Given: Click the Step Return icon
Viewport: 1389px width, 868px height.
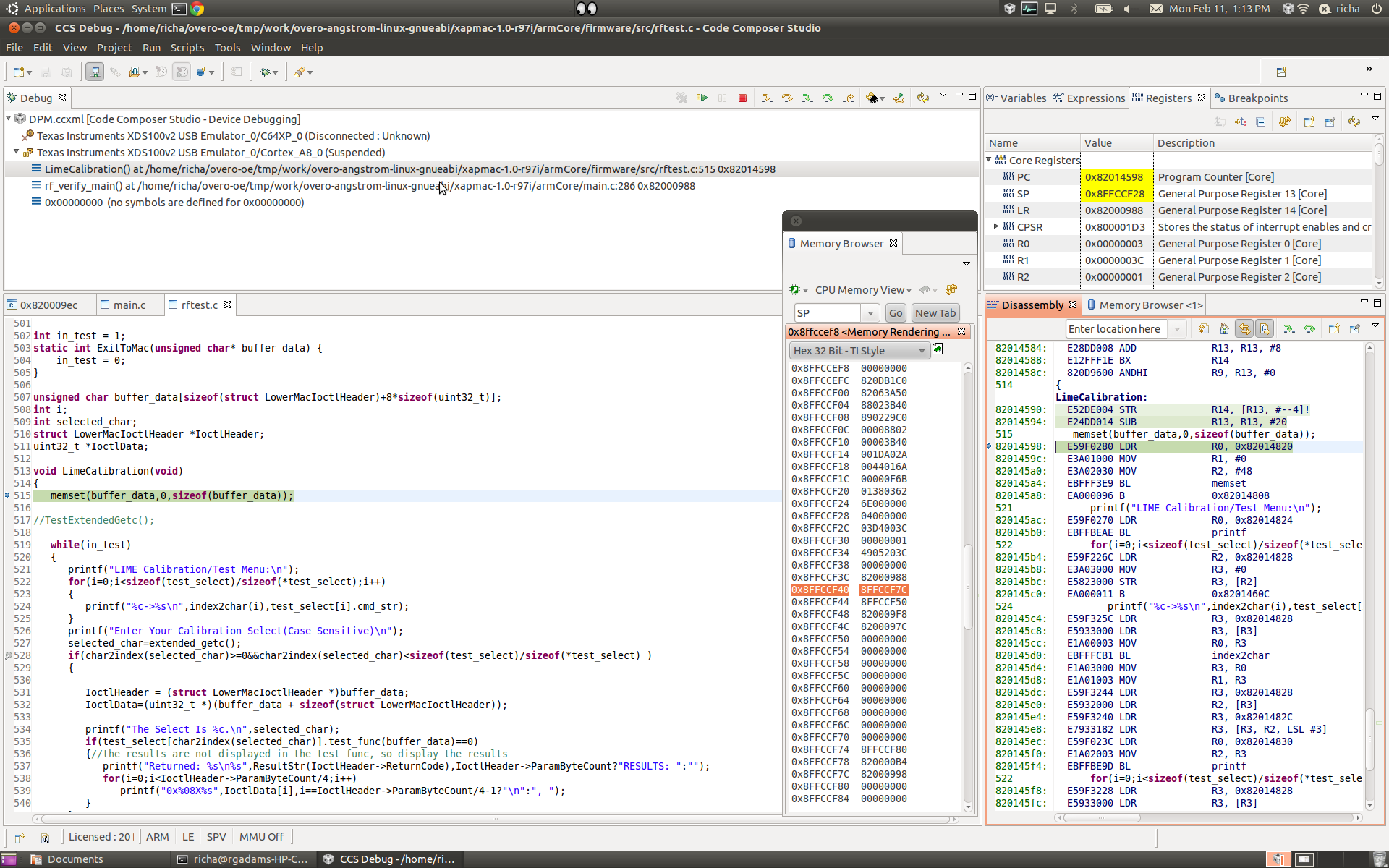Looking at the screenshot, I should [848, 98].
